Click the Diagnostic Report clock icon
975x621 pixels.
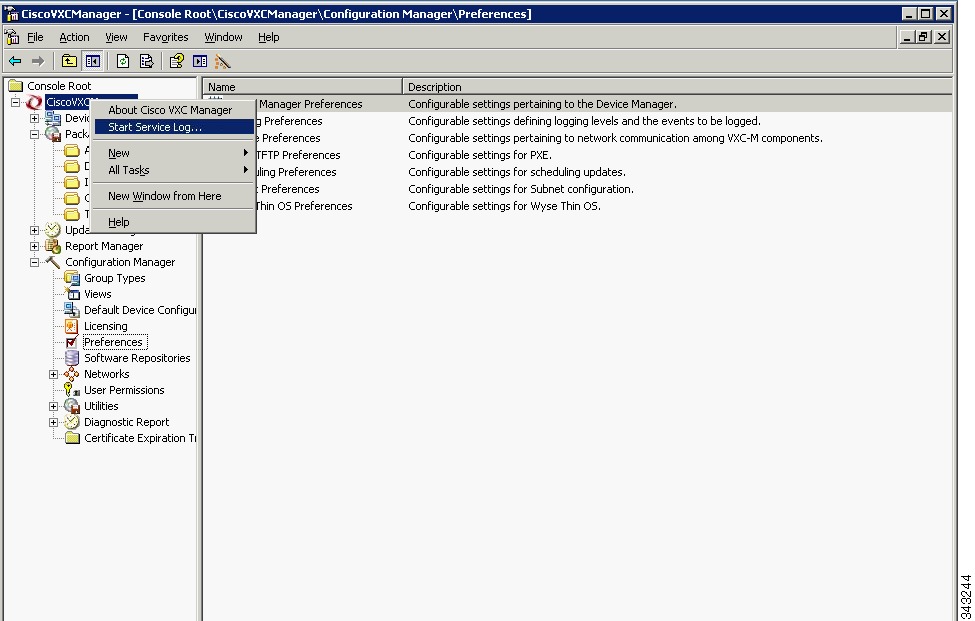coord(72,422)
